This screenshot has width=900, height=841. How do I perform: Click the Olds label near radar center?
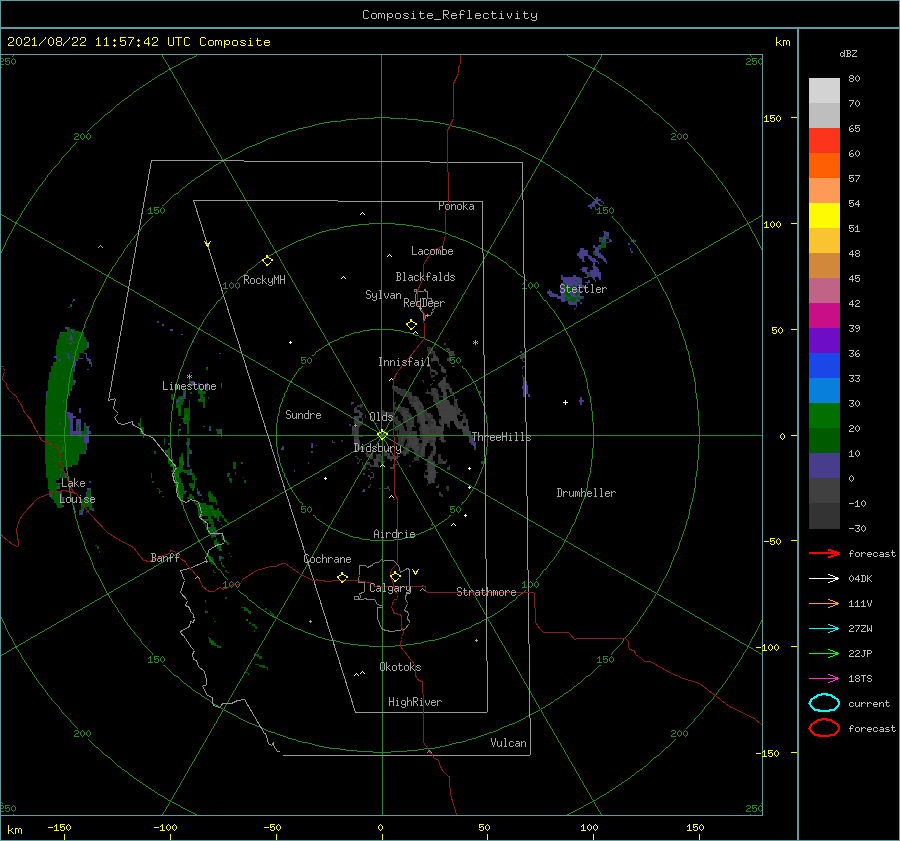[381, 417]
